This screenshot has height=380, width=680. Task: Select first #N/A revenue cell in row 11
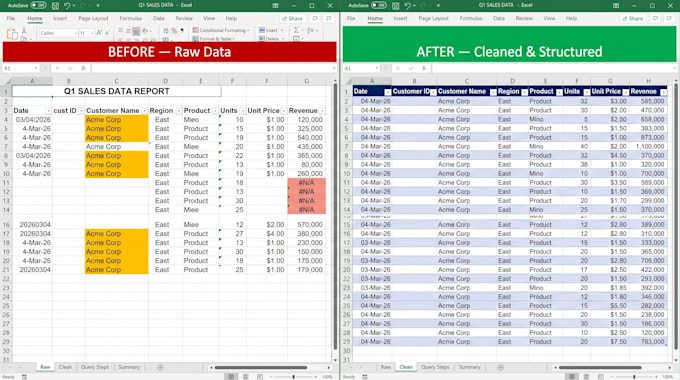point(306,183)
